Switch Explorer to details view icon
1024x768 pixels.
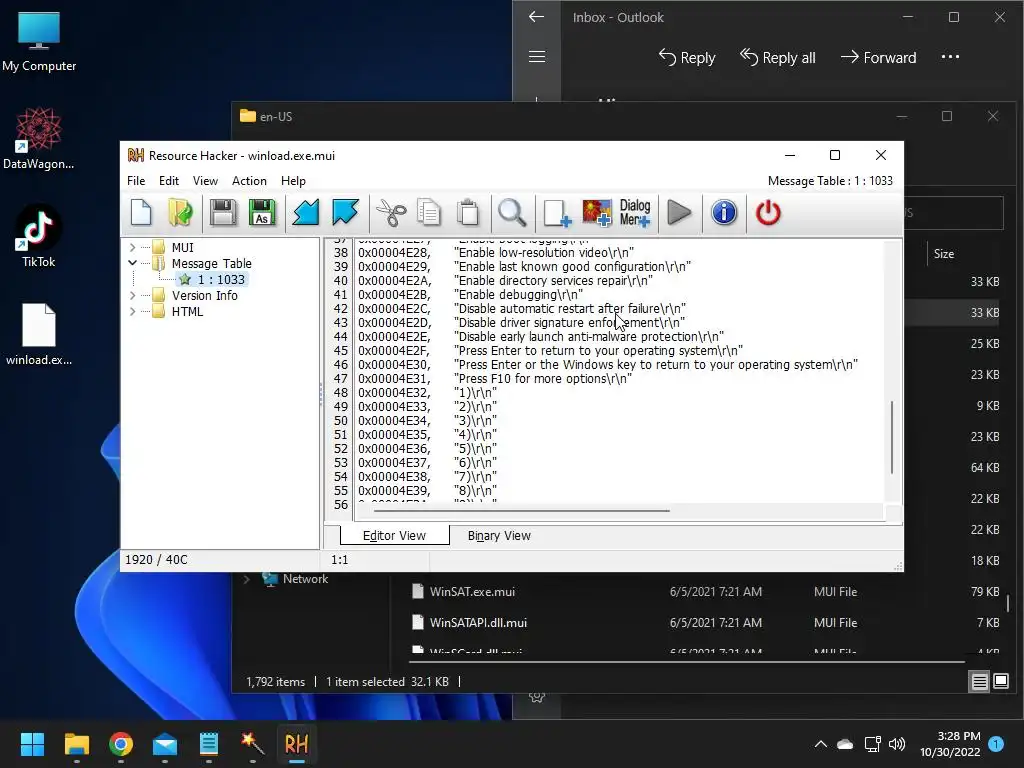click(x=980, y=682)
